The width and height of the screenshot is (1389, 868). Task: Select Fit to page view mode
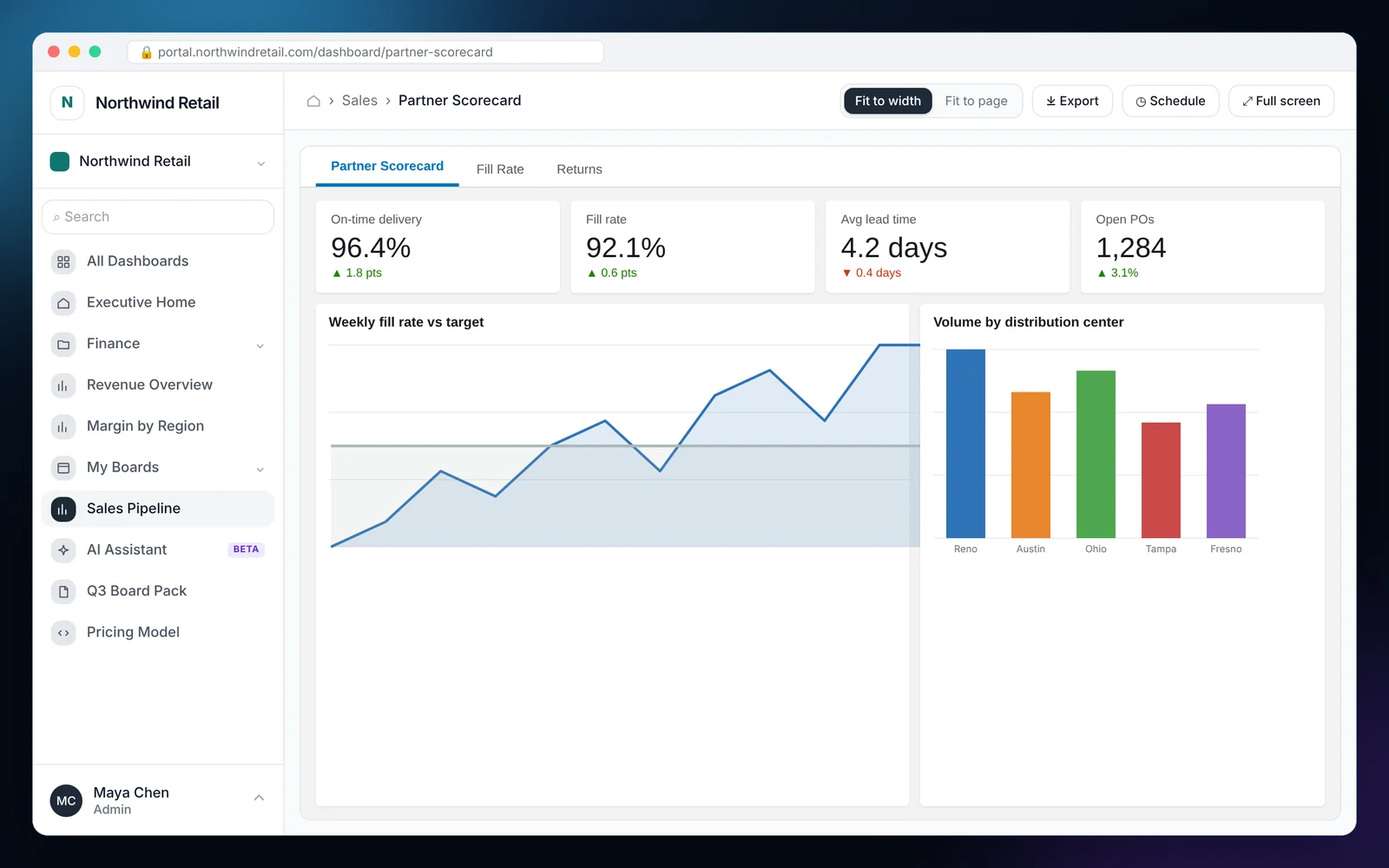click(976, 101)
